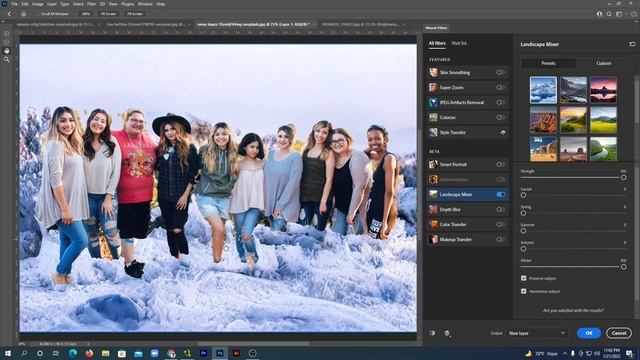Uncheck the Preserve subject checkbox

point(524,278)
